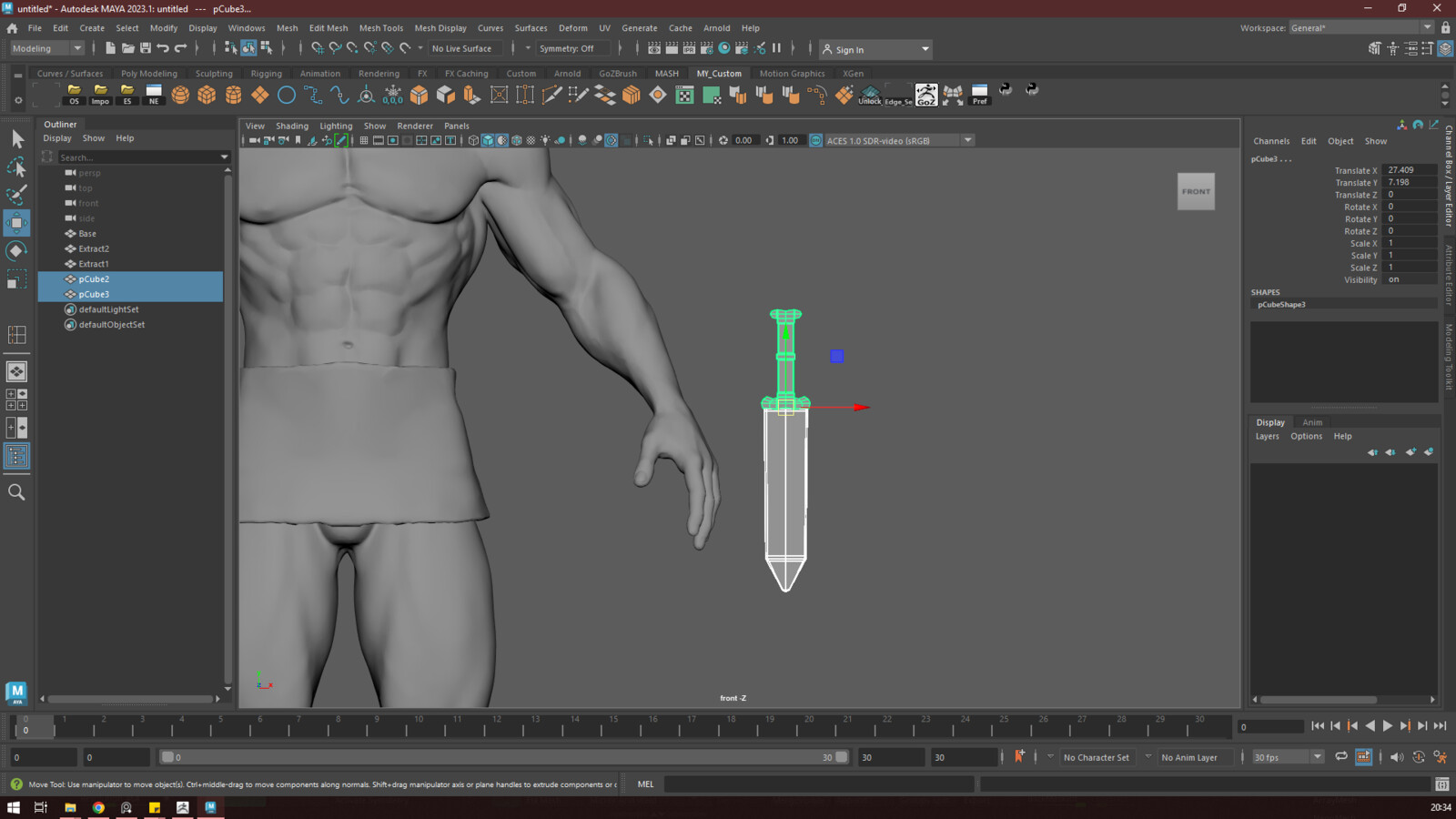Click the NE window shelf icon
The height and width of the screenshot is (819, 1456).
[x=154, y=95]
